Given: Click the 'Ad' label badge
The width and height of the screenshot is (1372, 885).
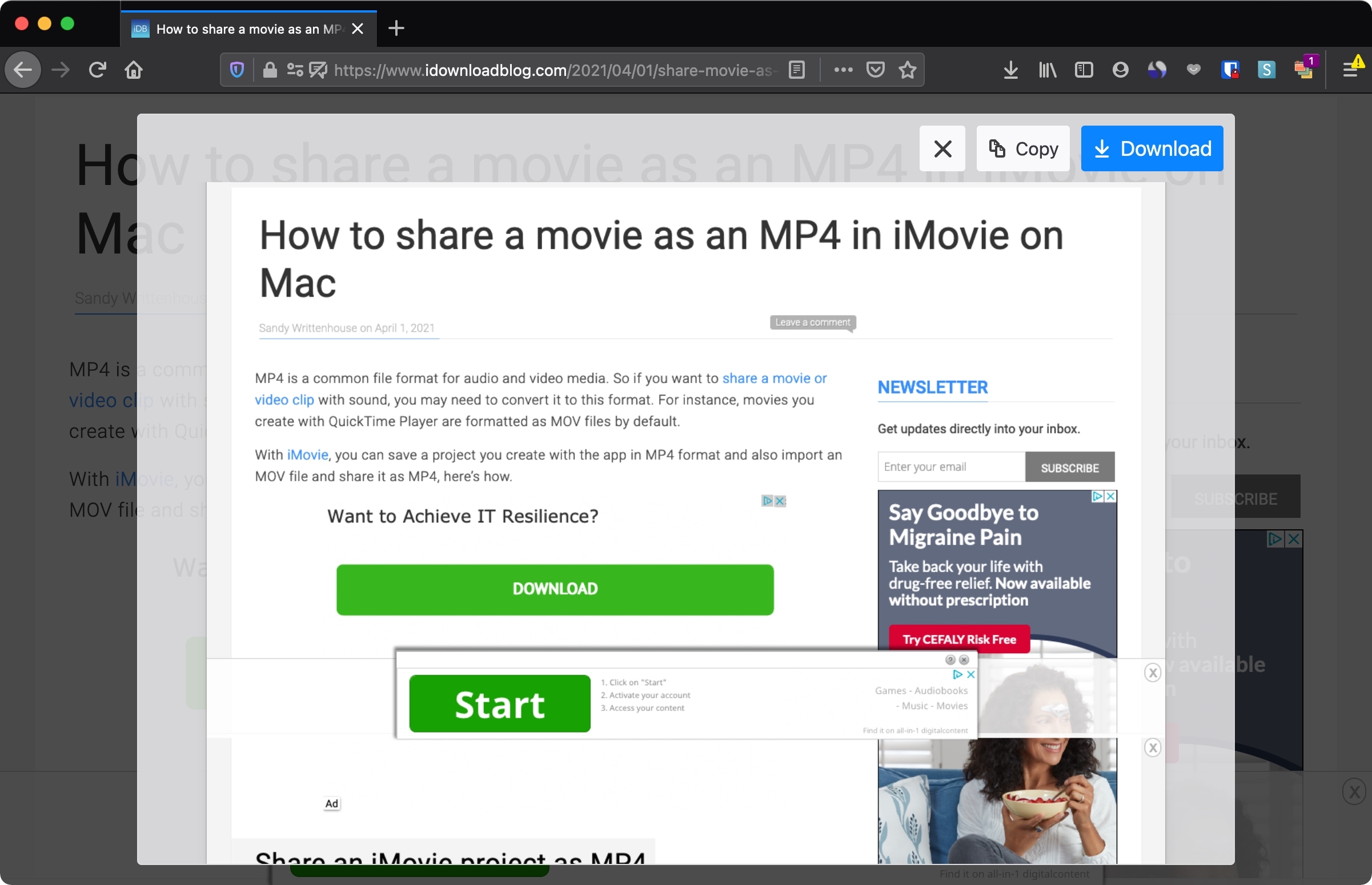Looking at the screenshot, I should click(332, 803).
